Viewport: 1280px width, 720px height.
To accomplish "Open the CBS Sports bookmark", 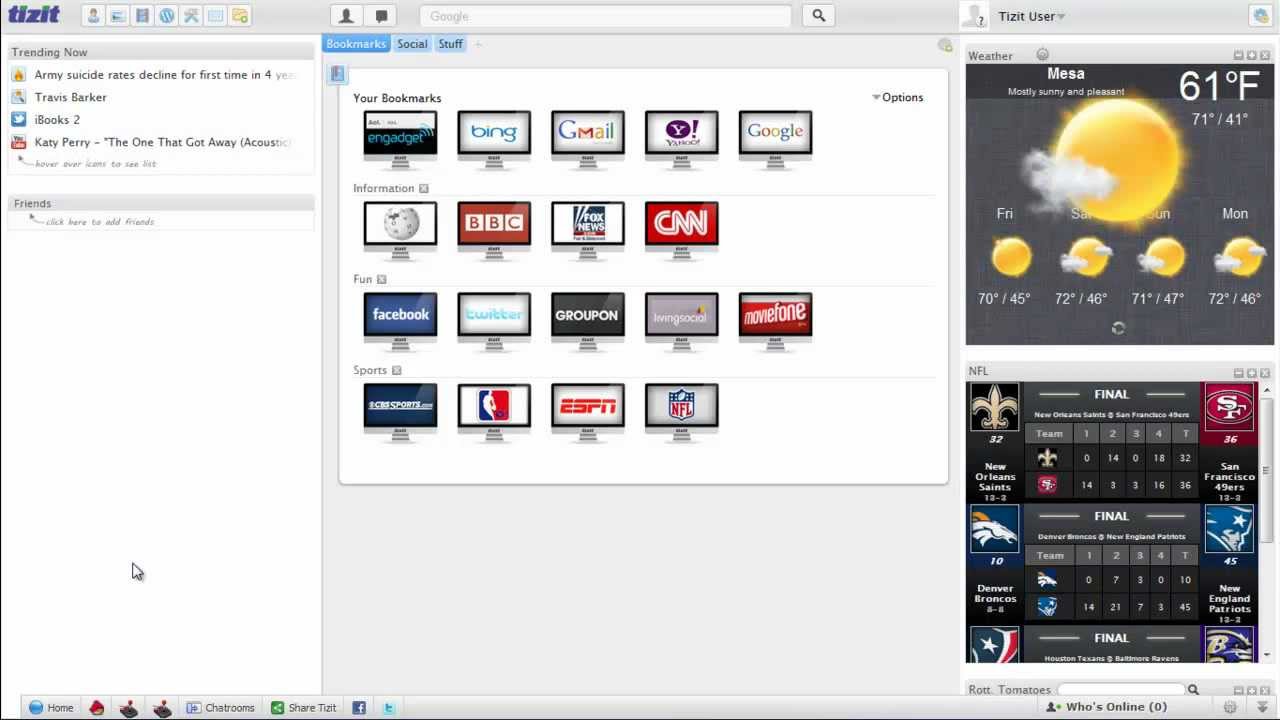I will click(400, 412).
